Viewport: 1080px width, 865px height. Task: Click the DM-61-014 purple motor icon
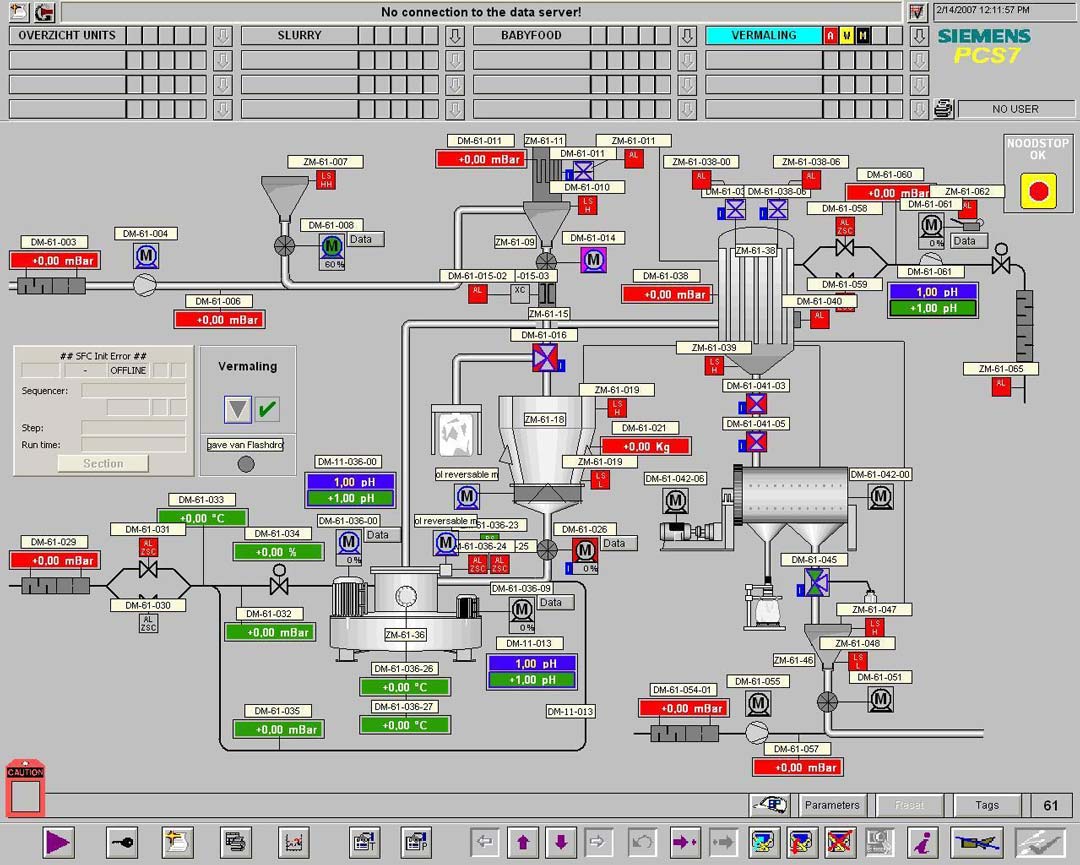coord(593,260)
